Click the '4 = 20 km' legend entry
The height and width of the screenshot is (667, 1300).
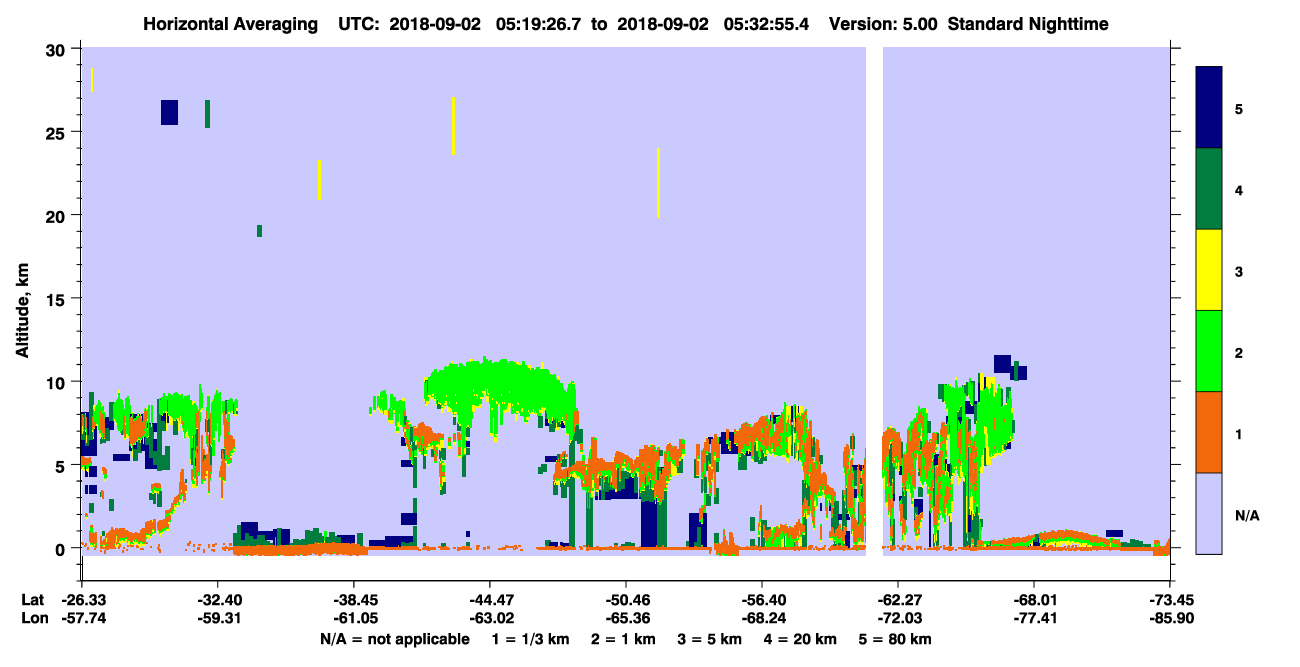coord(802,639)
